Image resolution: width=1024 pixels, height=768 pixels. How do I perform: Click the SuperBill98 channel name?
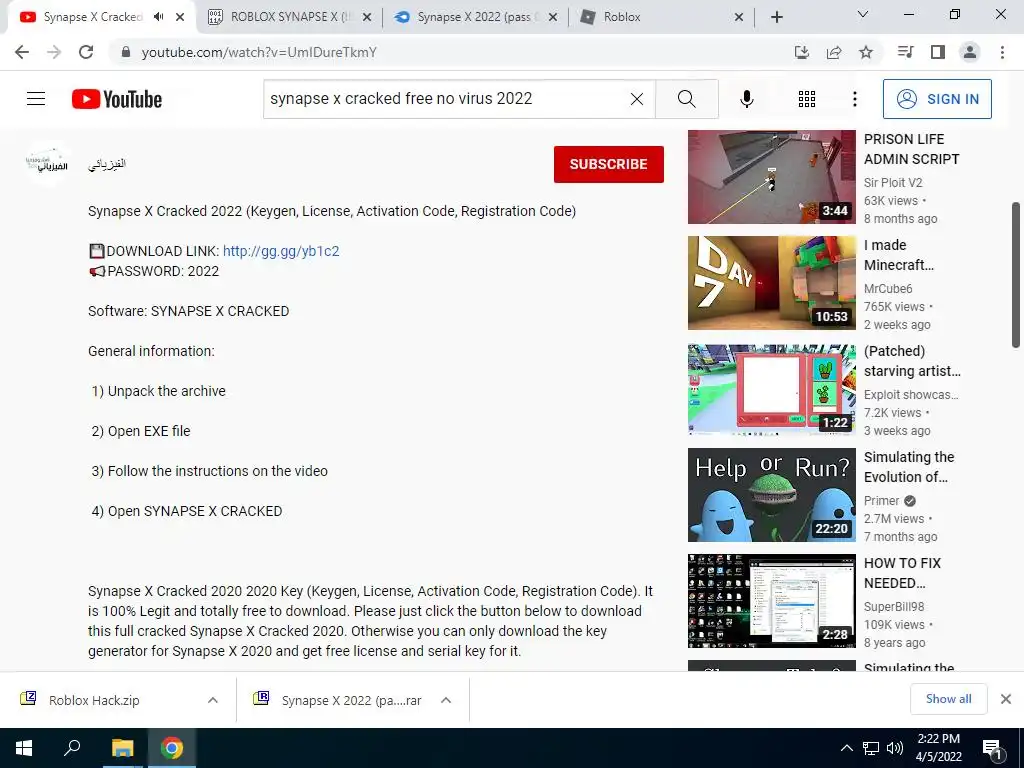point(894,607)
